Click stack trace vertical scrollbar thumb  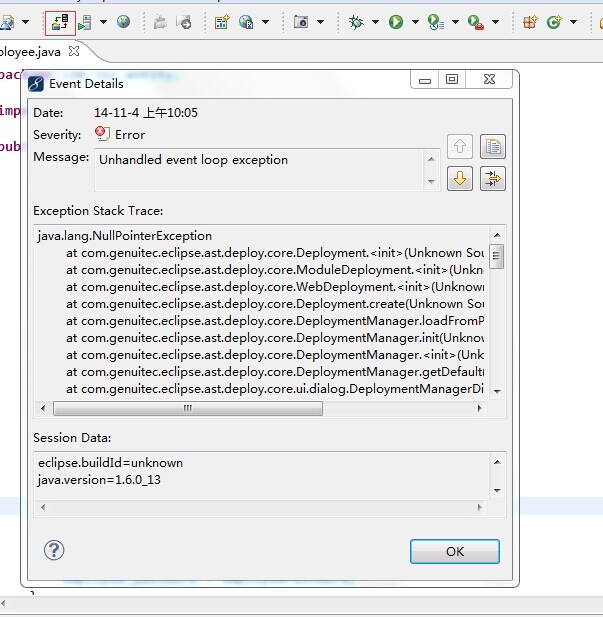[x=496, y=257]
